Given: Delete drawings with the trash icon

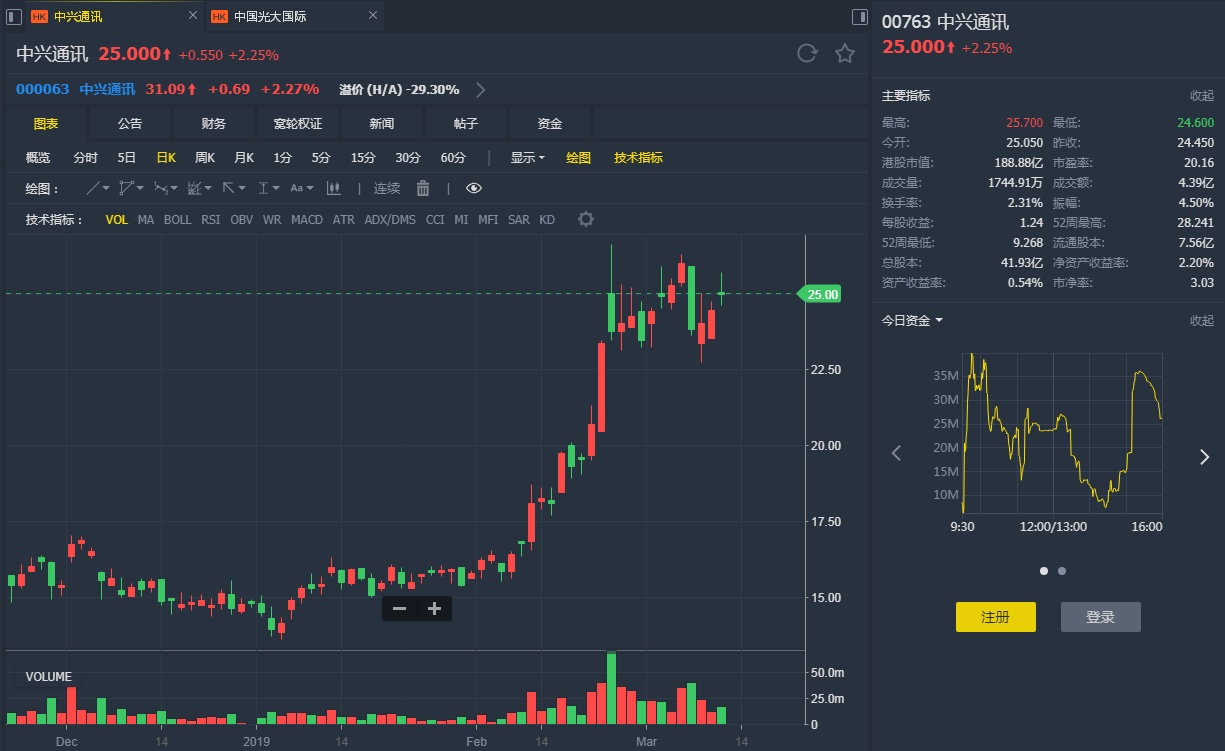Looking at the screenshot, I should click(x=422, y=188).
